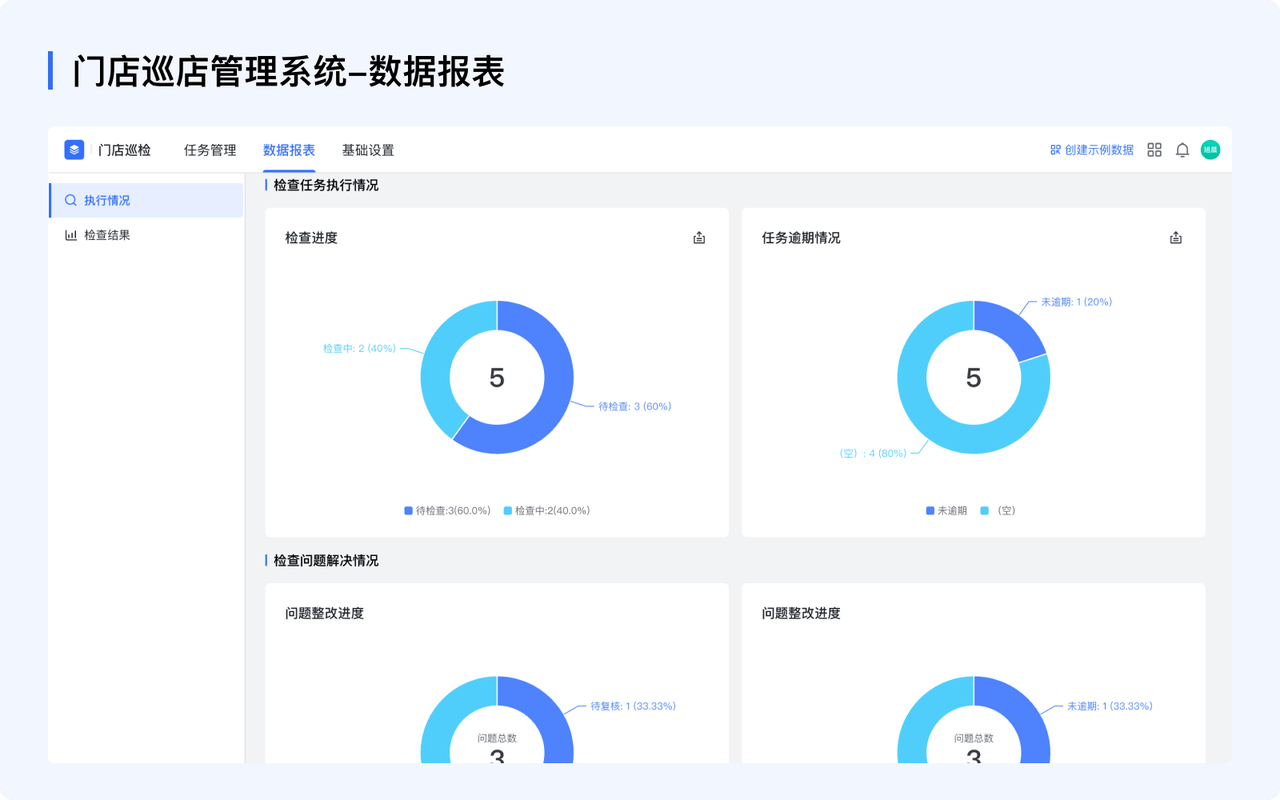Open the 基础设置 tab
This screenshot has width=1280, height=800.
tap(368, 150)
